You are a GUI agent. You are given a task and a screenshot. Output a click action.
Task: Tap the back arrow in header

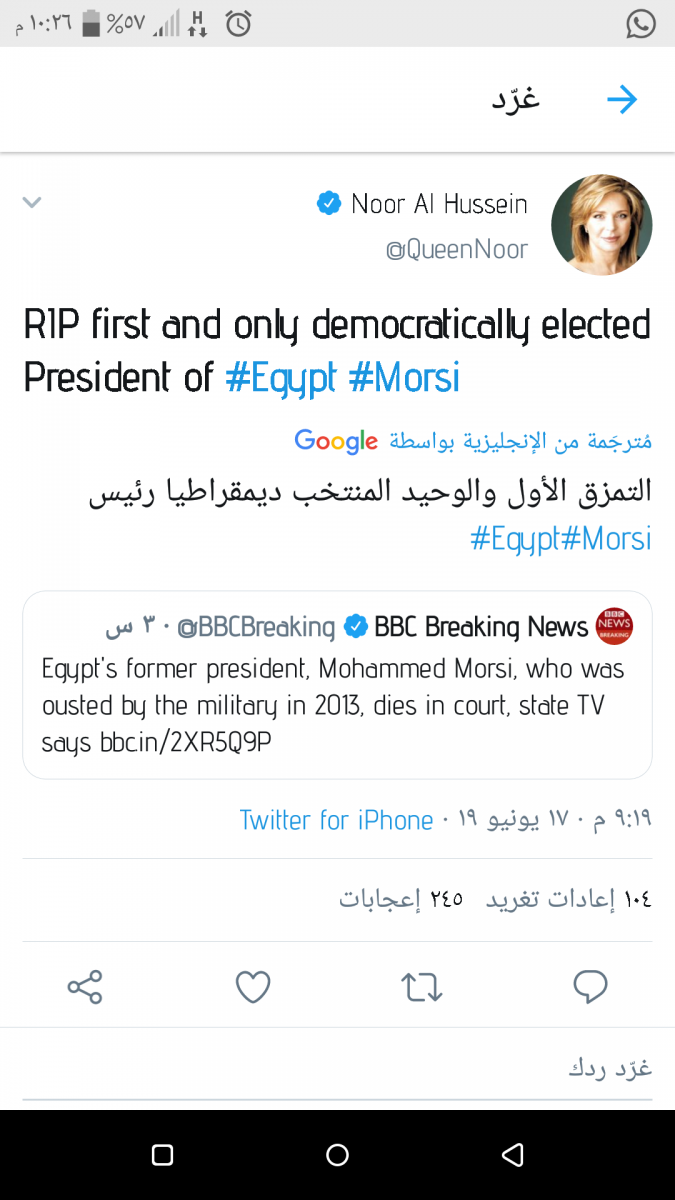[622, 99]
